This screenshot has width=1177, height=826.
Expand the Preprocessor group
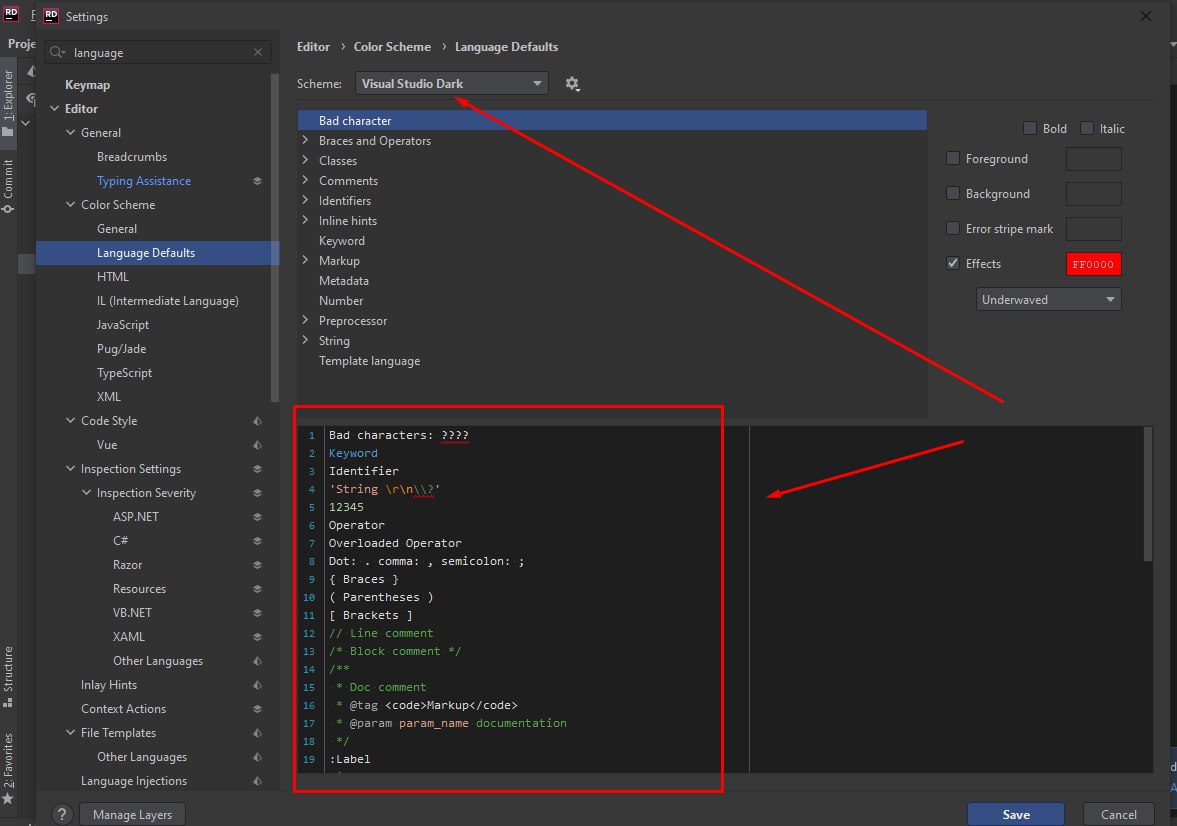pyautogui.click(x=305, y=321)
